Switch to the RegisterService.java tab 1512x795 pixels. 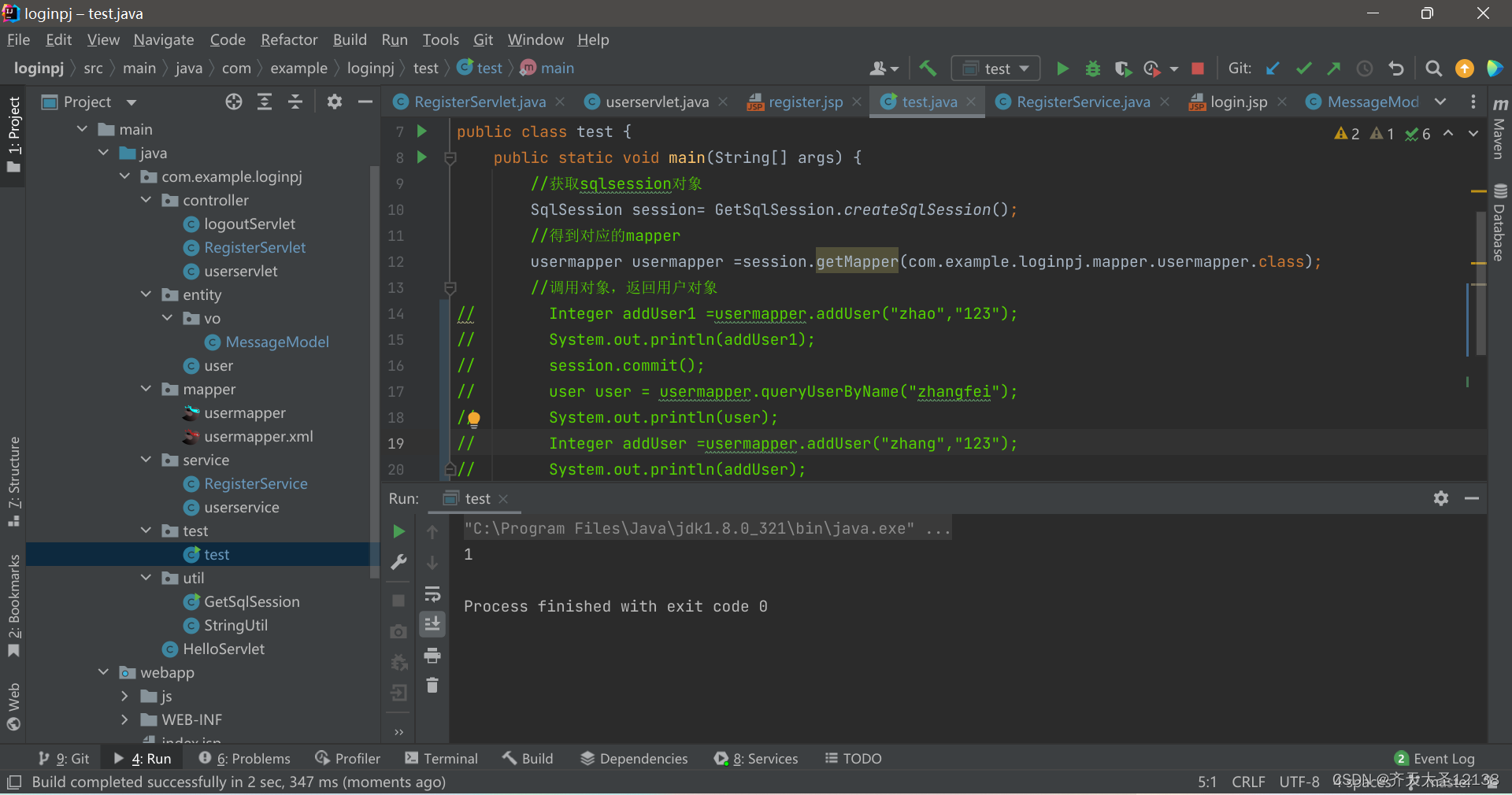1083,102
